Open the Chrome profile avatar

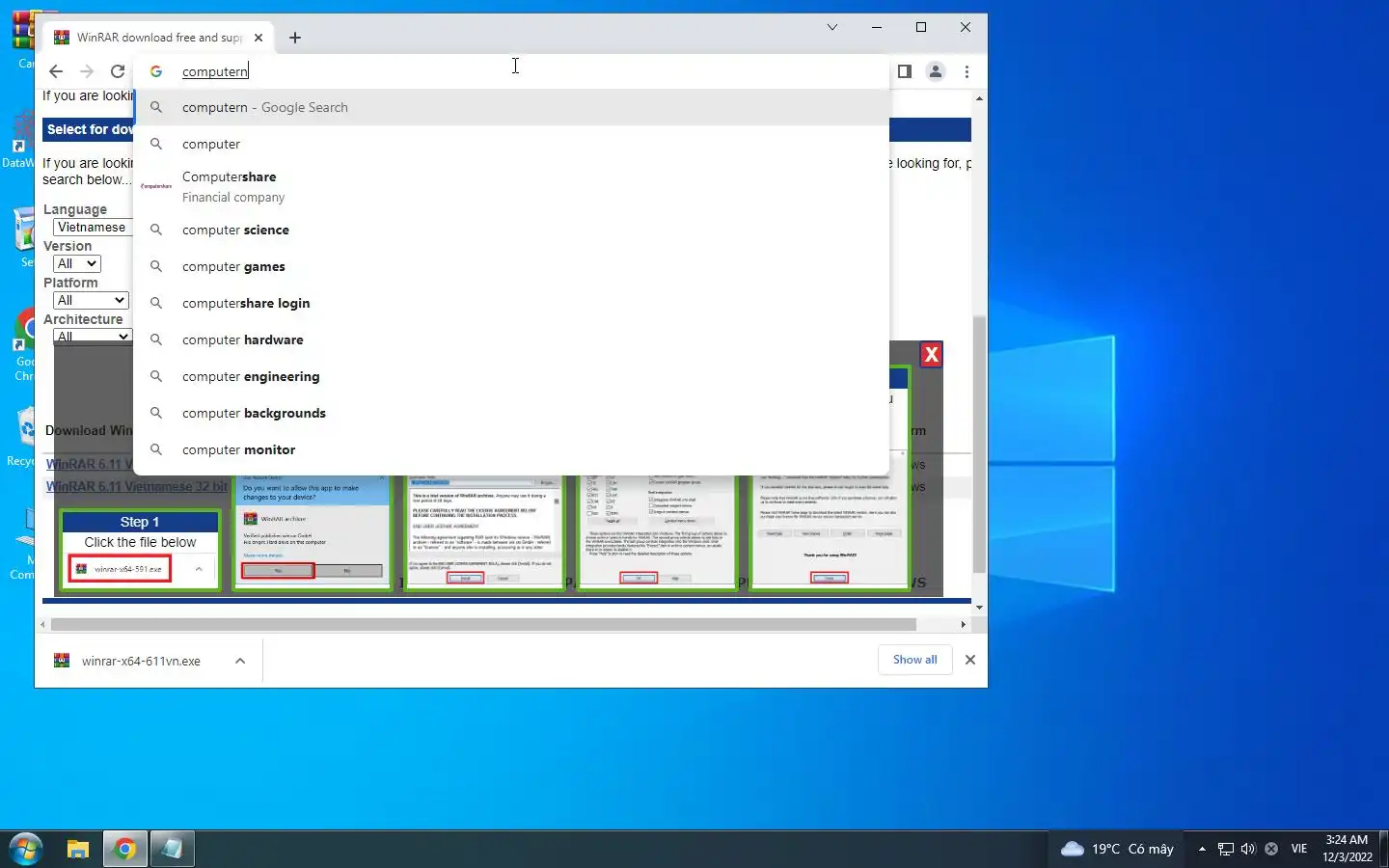tap(936, 71)
